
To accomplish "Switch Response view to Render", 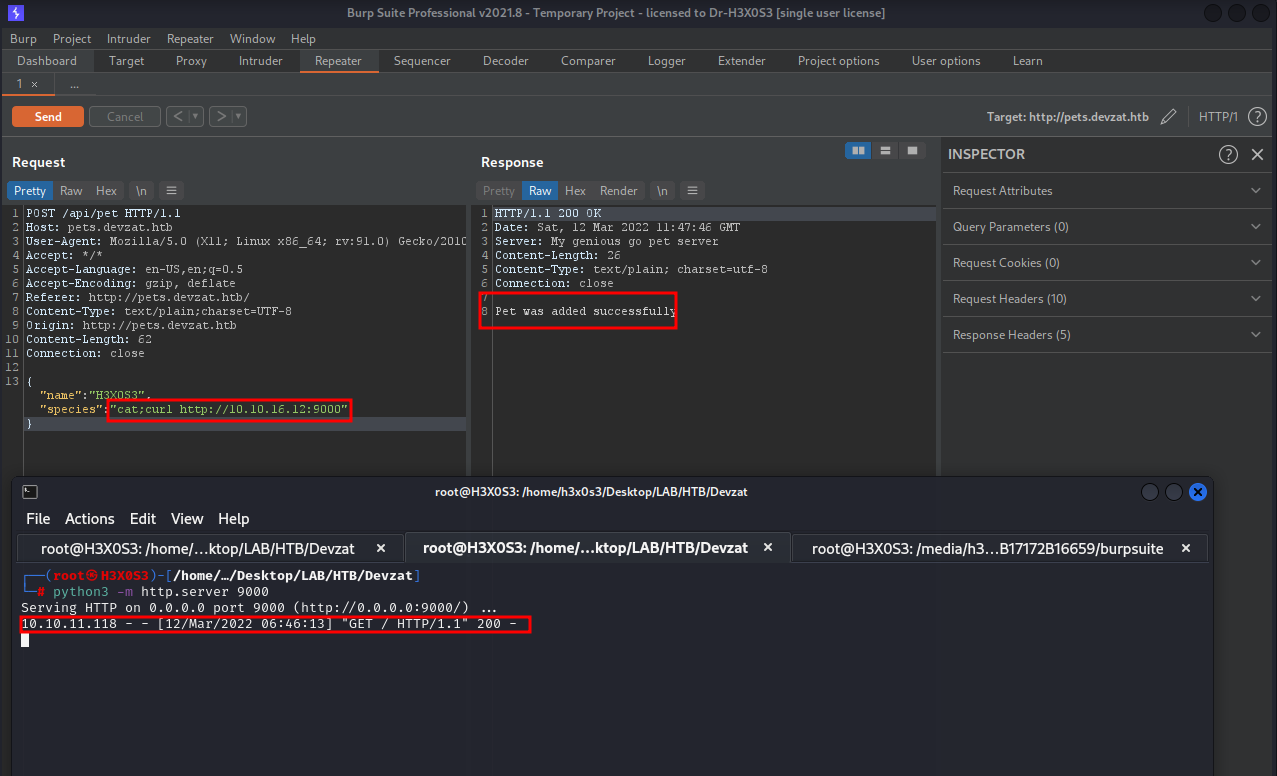I will (x=619, y=190).
